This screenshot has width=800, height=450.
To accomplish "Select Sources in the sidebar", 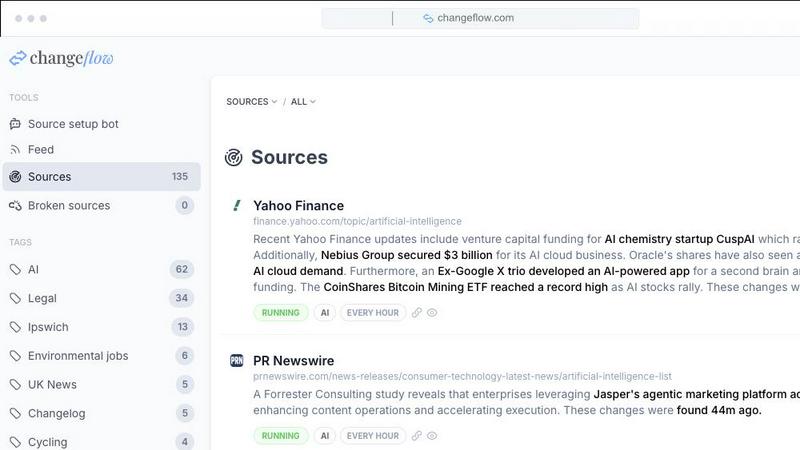I will click(x=102, y=177).
